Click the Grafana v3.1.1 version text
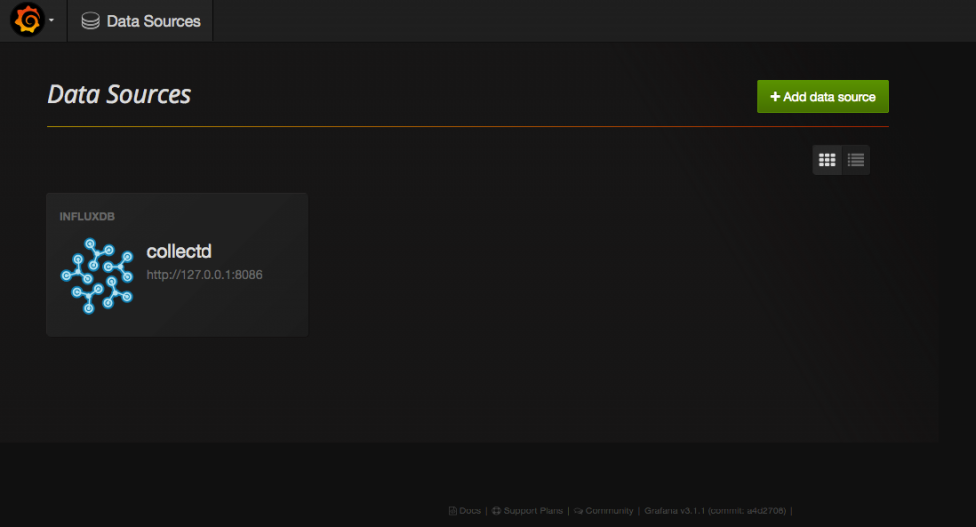Screen dimensions: 976x527 coord(715,511)
